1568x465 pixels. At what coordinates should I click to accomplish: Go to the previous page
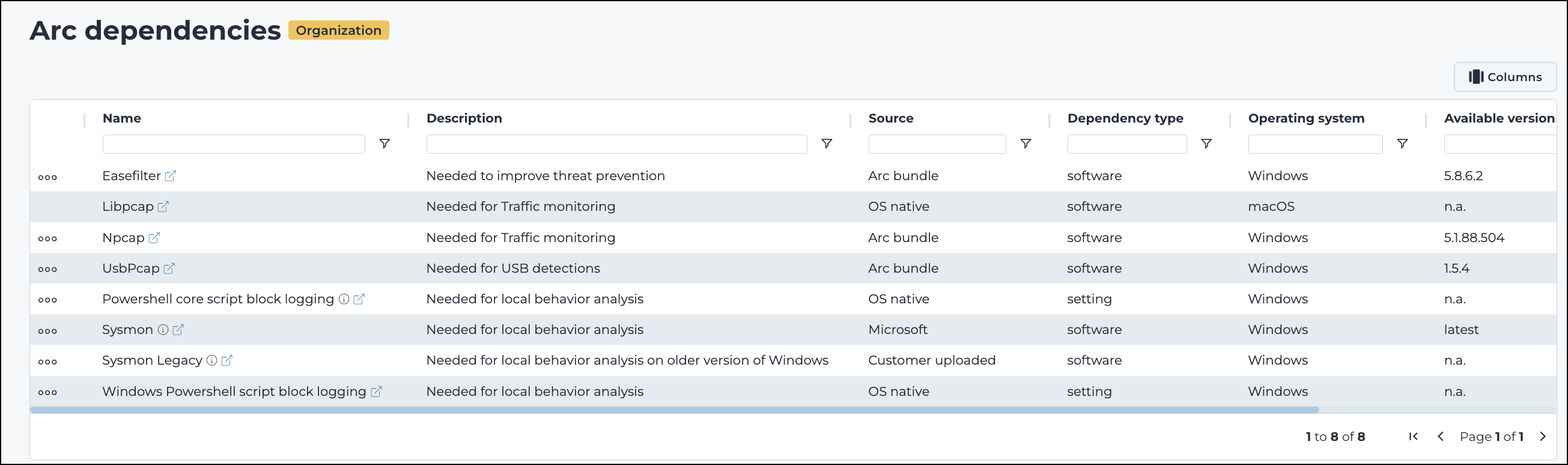pos(1441,436)
